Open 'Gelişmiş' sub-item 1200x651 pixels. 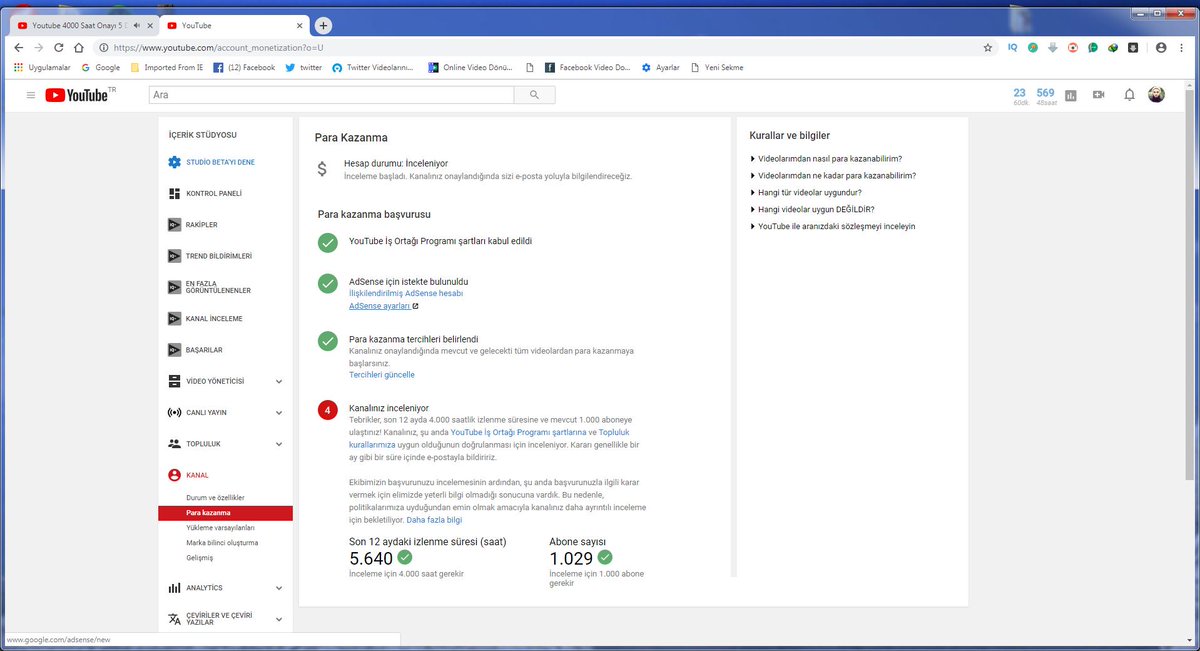[x=200, y=557]
